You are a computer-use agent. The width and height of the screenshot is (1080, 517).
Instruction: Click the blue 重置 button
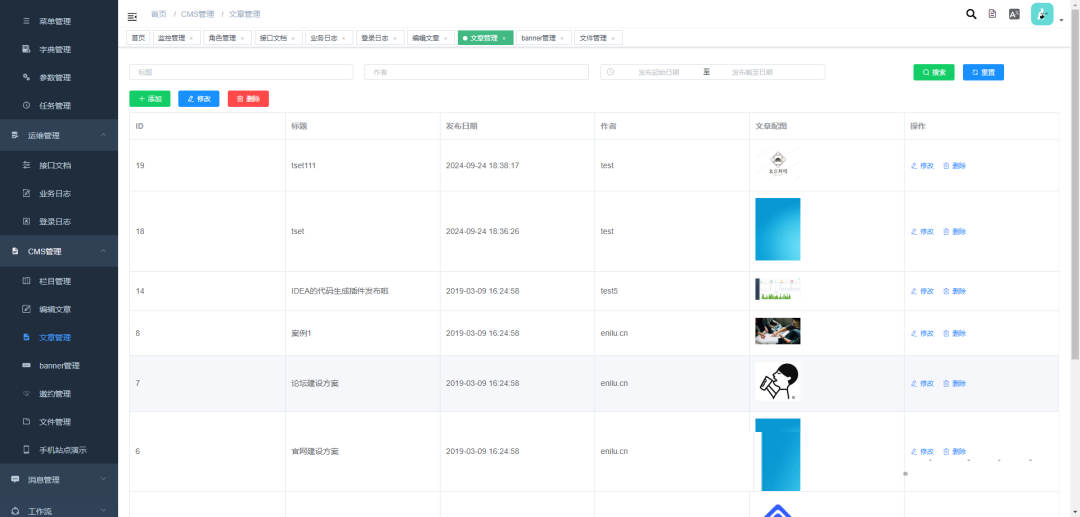pyautogui.click(x=983, y=72)
